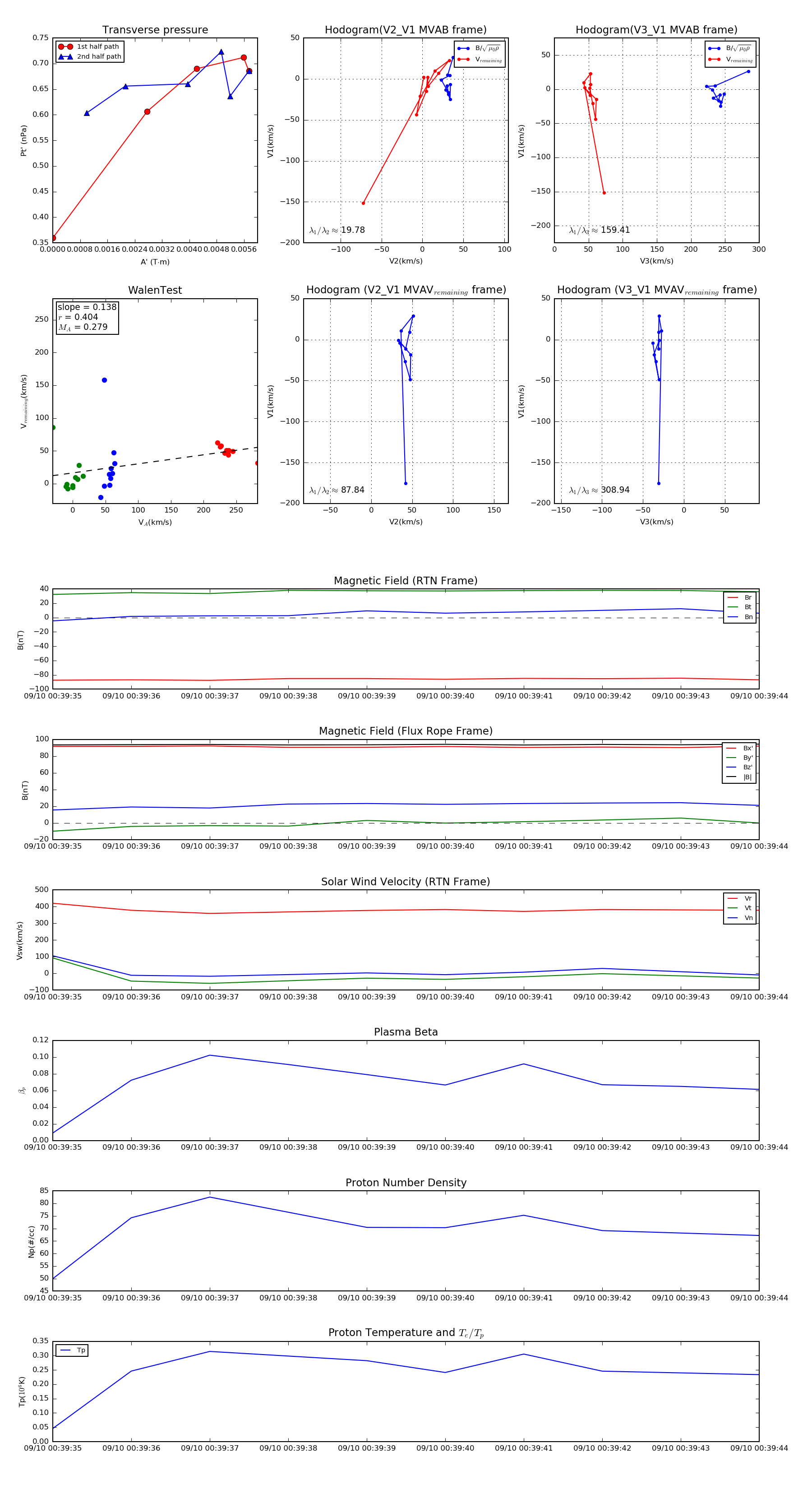Select the By' legend entry
This screenshot has height=1489, width=812.
coord(739,758)
